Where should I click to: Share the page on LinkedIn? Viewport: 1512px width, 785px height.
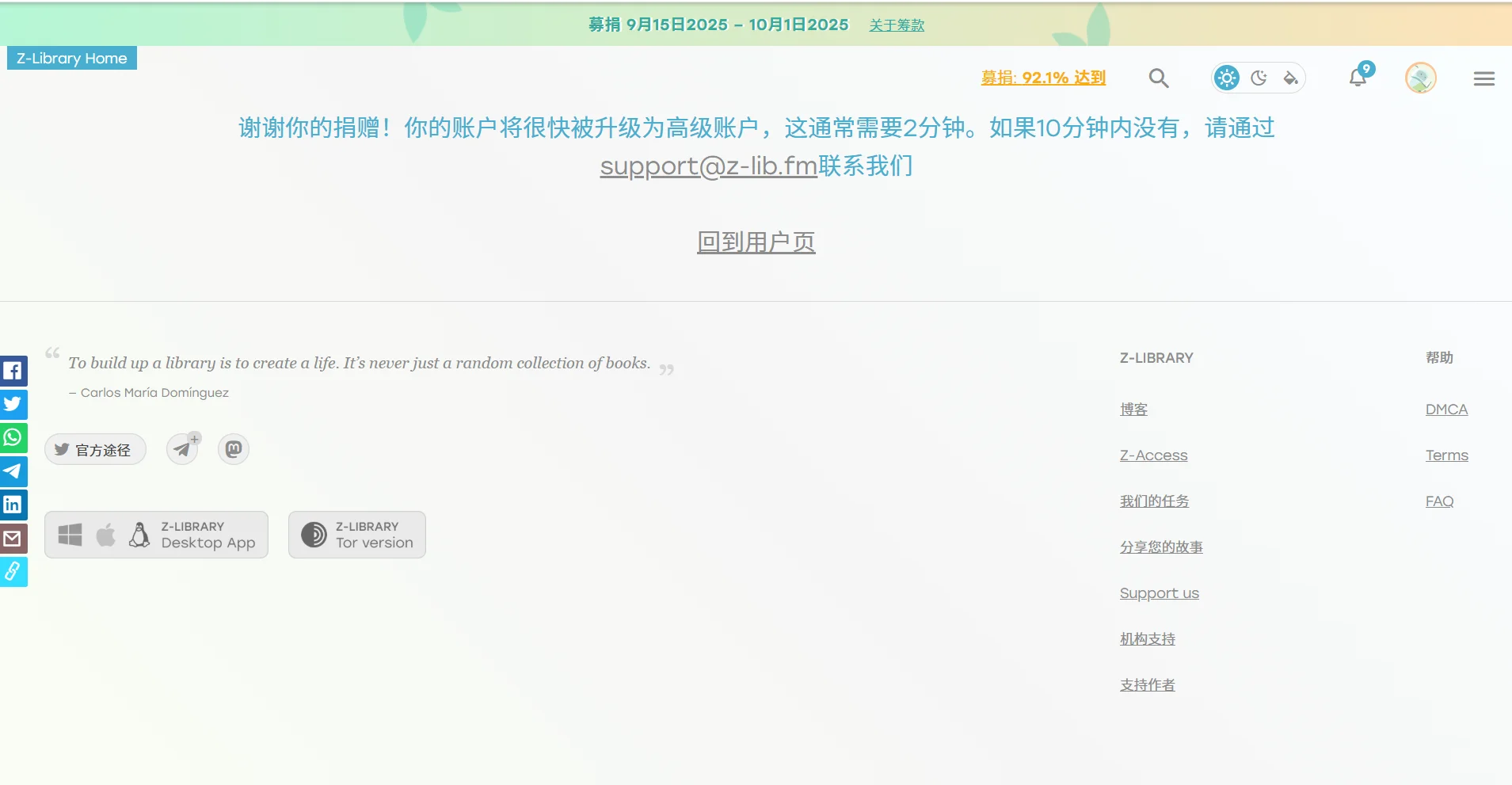click(x=13, y=505)
